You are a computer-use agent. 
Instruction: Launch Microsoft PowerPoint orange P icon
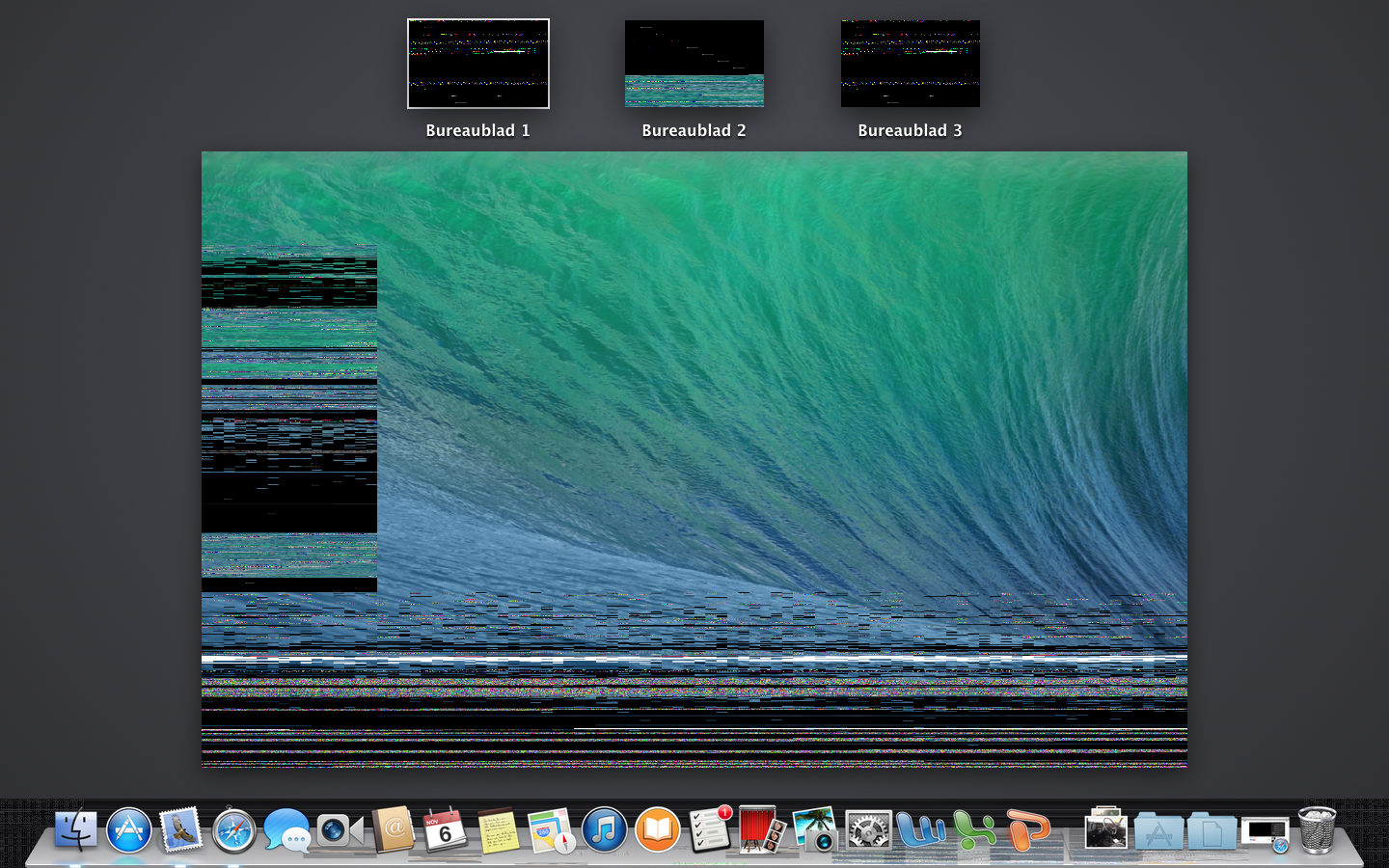tap(1027, 829)
